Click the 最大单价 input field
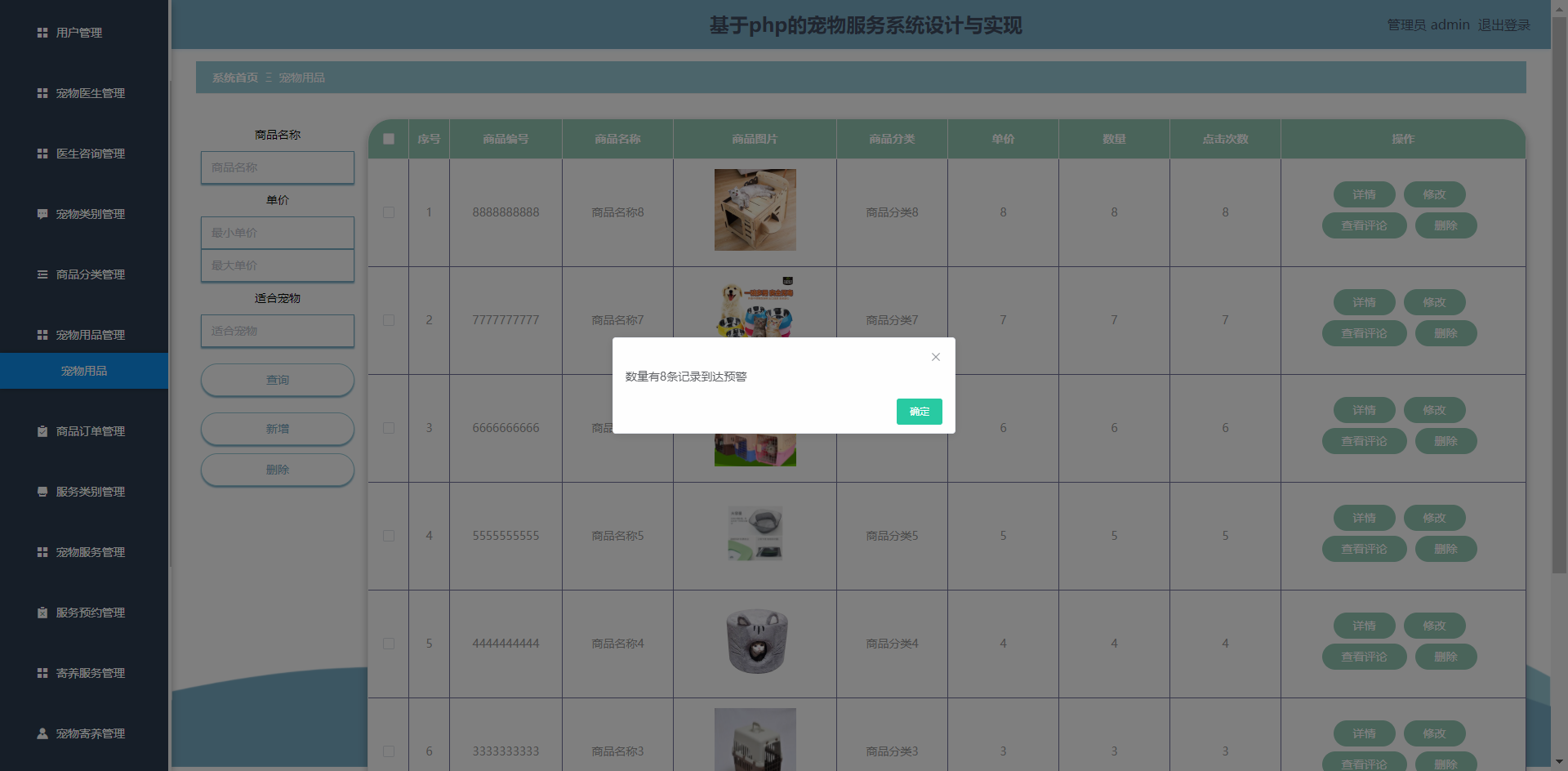The height and width of the screenshot is (771, 1568). point(278,265)
